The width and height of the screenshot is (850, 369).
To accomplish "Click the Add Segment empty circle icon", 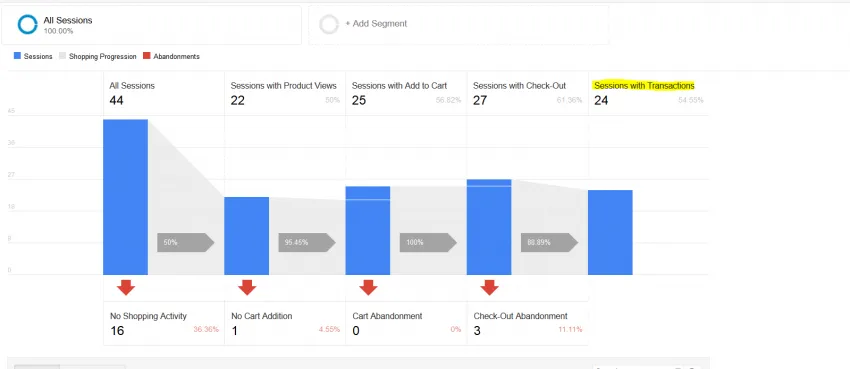I will pyautogui.click(x=329, y=24).
